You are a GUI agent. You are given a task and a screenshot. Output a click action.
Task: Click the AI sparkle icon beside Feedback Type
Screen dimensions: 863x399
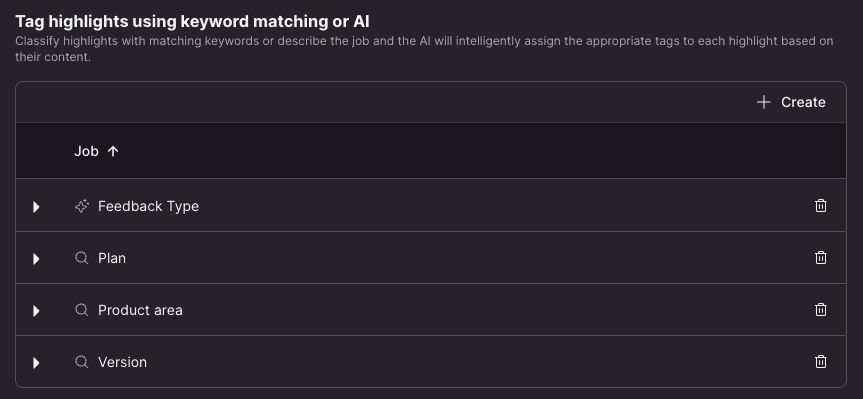(x=81, y=206)
